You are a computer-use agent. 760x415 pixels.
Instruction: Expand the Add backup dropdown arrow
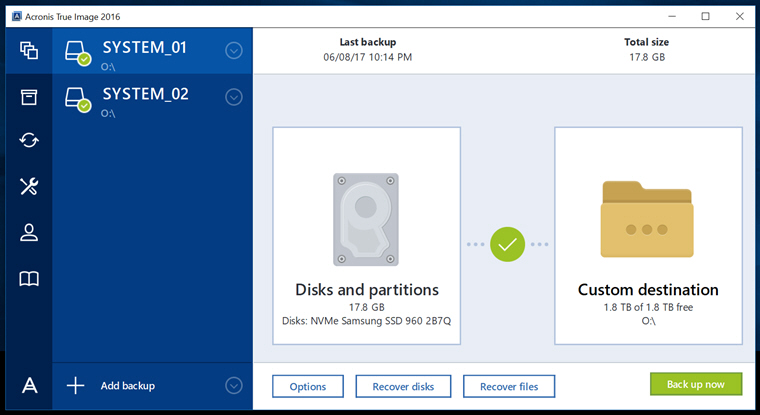(x=234, y=386)
